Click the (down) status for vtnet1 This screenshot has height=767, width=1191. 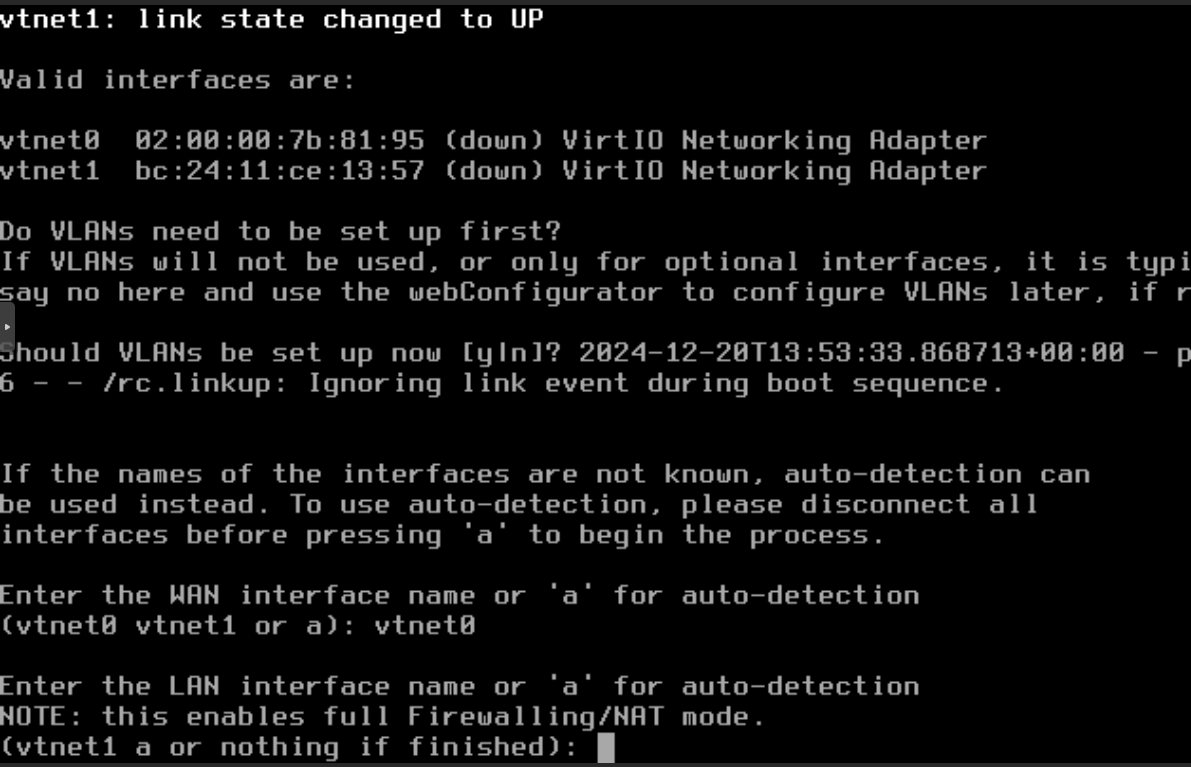[493, 171]
